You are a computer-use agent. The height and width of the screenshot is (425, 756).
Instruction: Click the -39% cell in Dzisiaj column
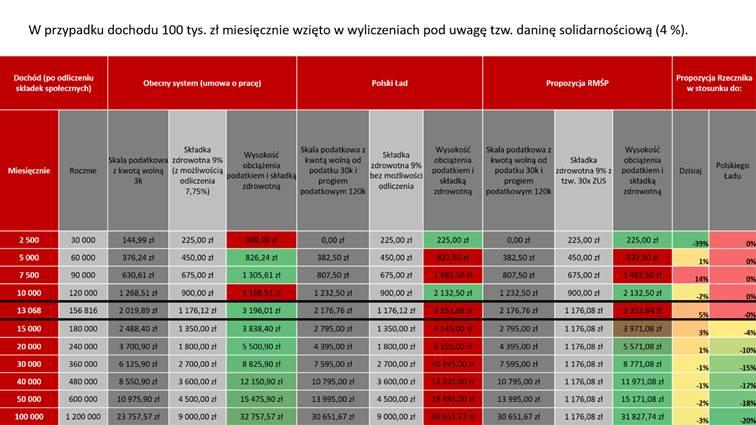690,241
